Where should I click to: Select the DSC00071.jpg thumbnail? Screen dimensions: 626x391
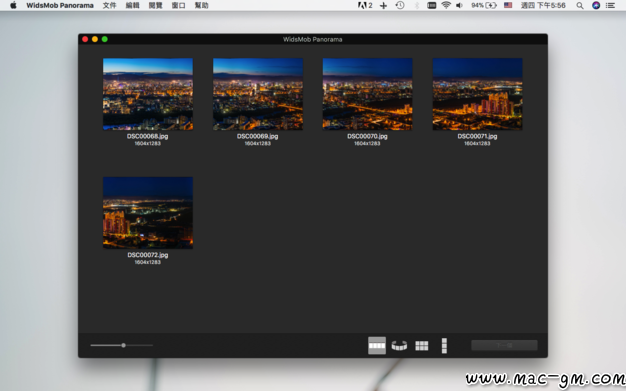pos(477,94)
